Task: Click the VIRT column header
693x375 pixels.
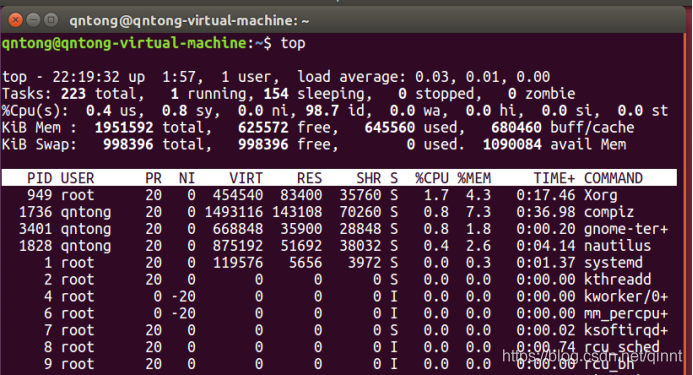Action: coord(246,178)
